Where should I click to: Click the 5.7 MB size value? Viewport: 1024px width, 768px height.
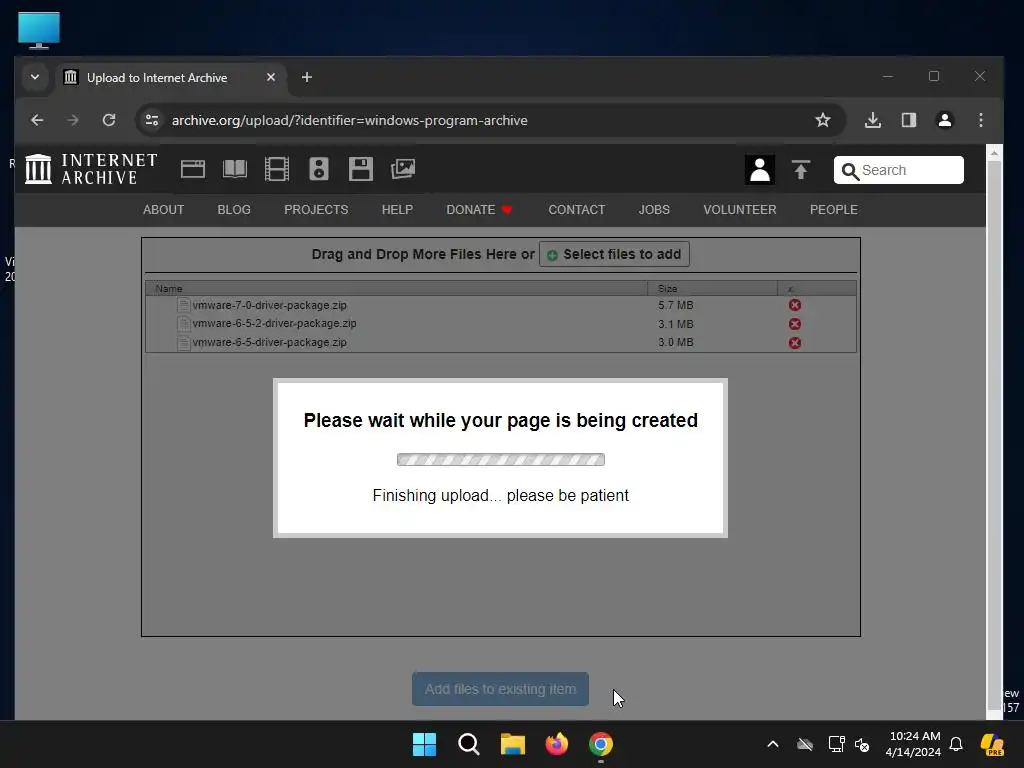coord(676,305)
